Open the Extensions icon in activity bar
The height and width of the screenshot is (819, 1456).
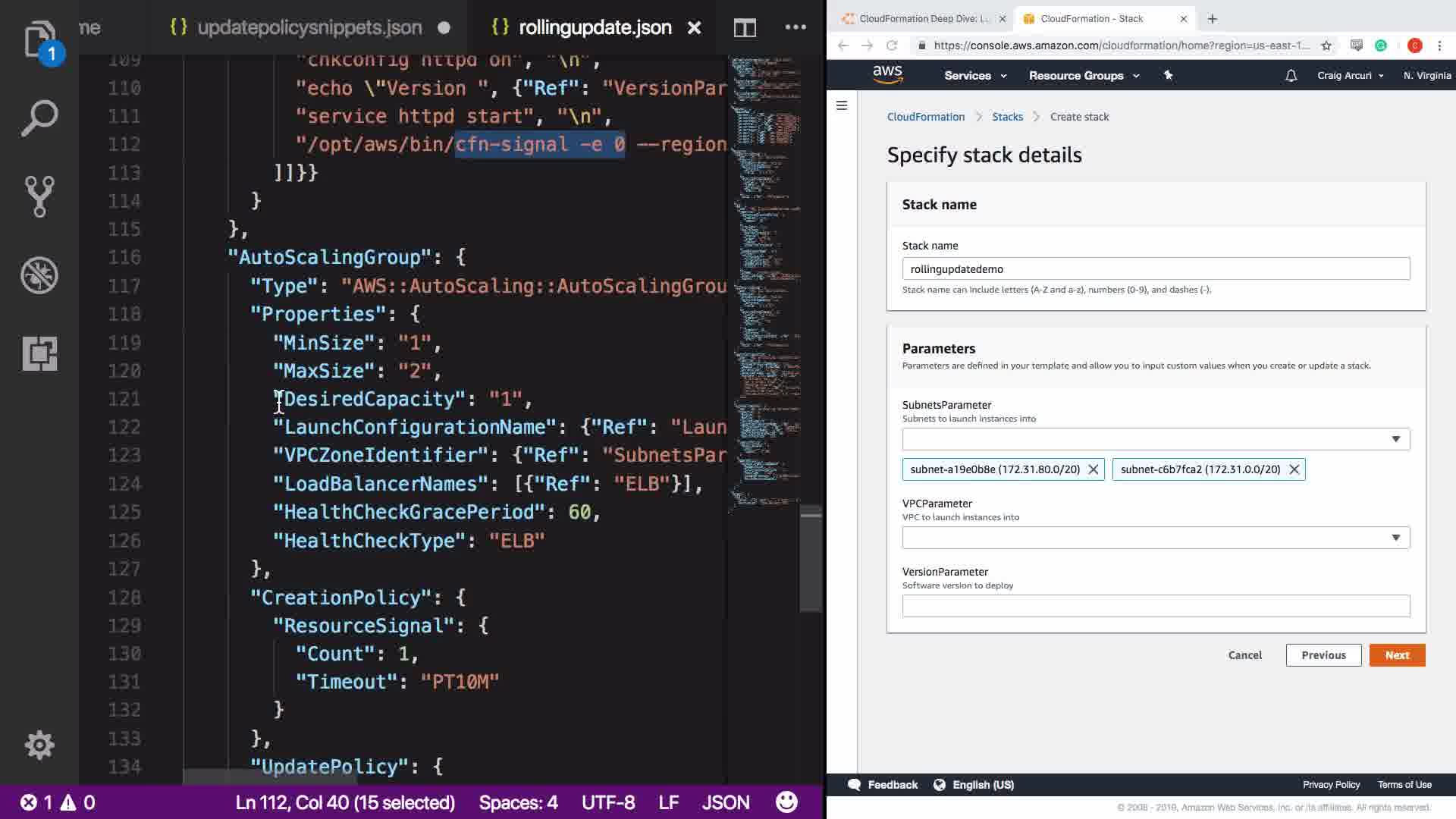click(39, 353)
